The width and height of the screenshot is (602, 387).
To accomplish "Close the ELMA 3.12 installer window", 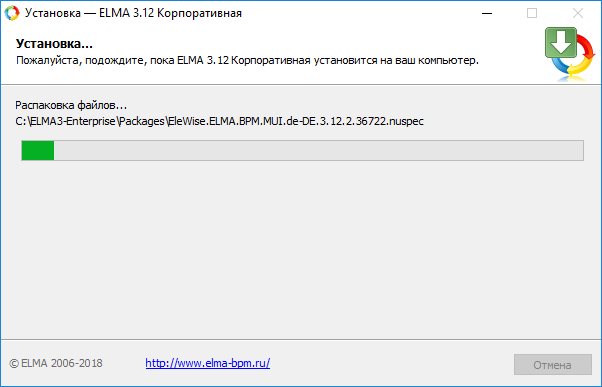I will pyautogui.click(x=578, y=13).
